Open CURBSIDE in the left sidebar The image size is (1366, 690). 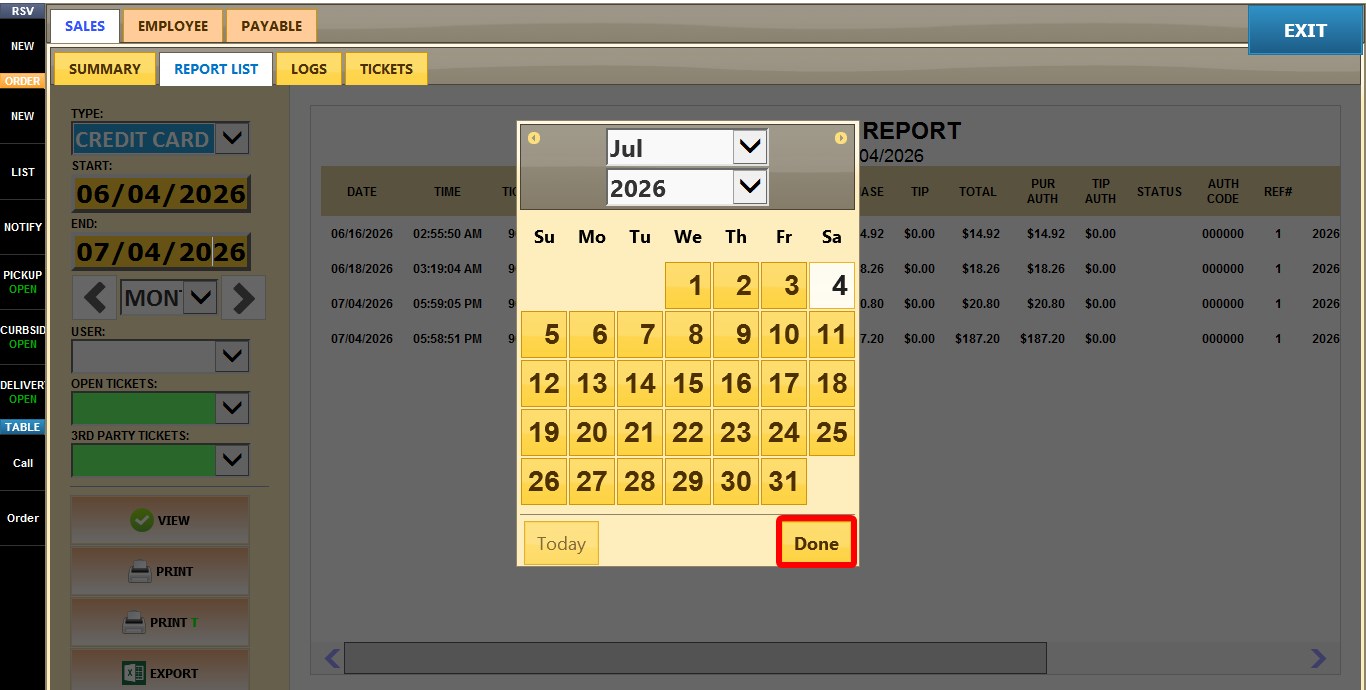[x=22, y=337]
